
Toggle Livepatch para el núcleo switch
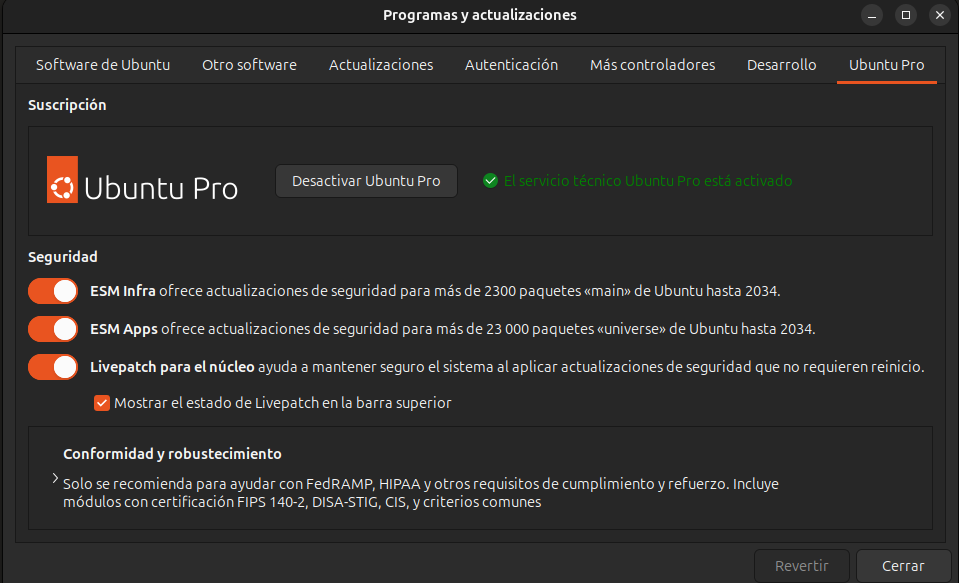[53, 367]
